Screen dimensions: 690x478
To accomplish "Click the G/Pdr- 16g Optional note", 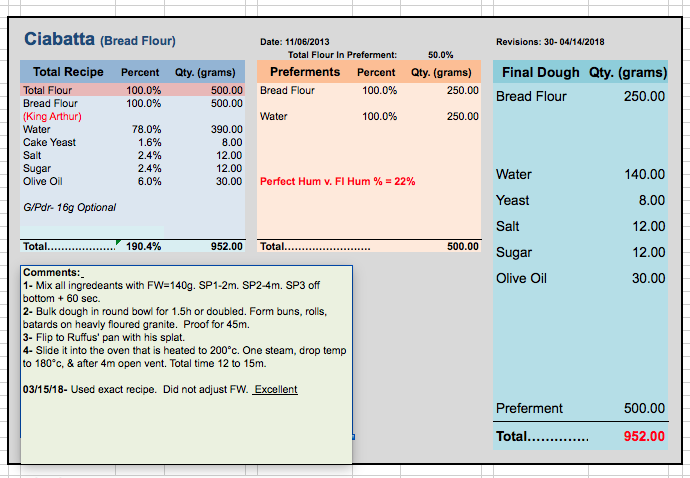I will 69,208.
